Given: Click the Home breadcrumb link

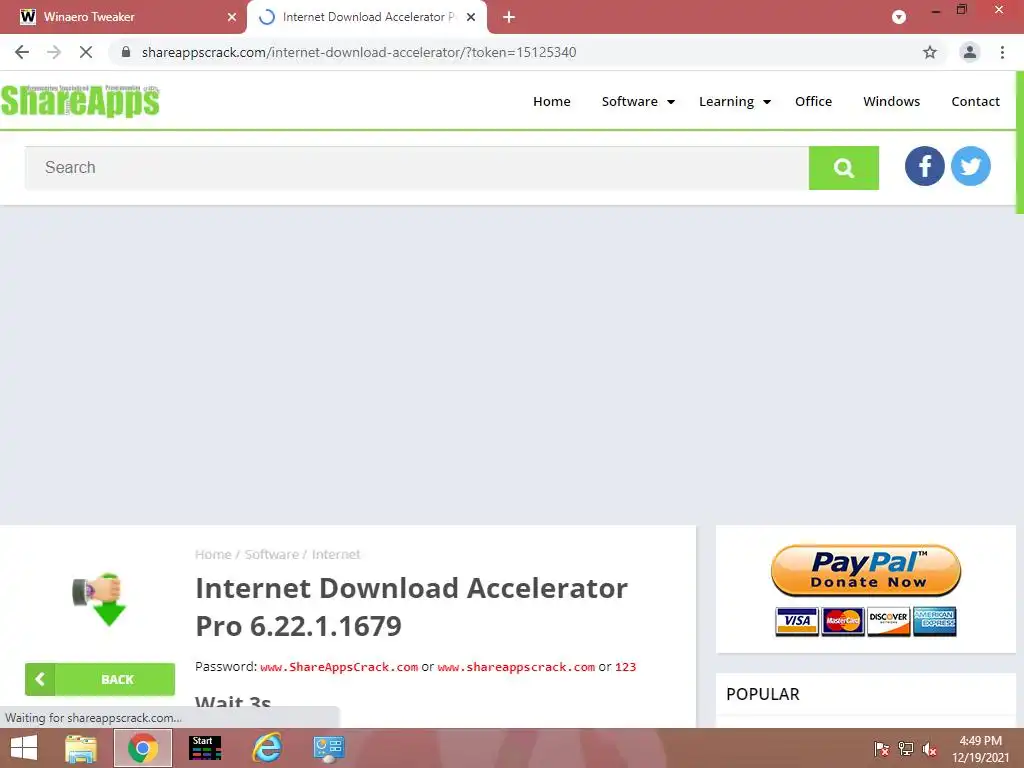Looking at the screenshot, I should tap(213, 554).
